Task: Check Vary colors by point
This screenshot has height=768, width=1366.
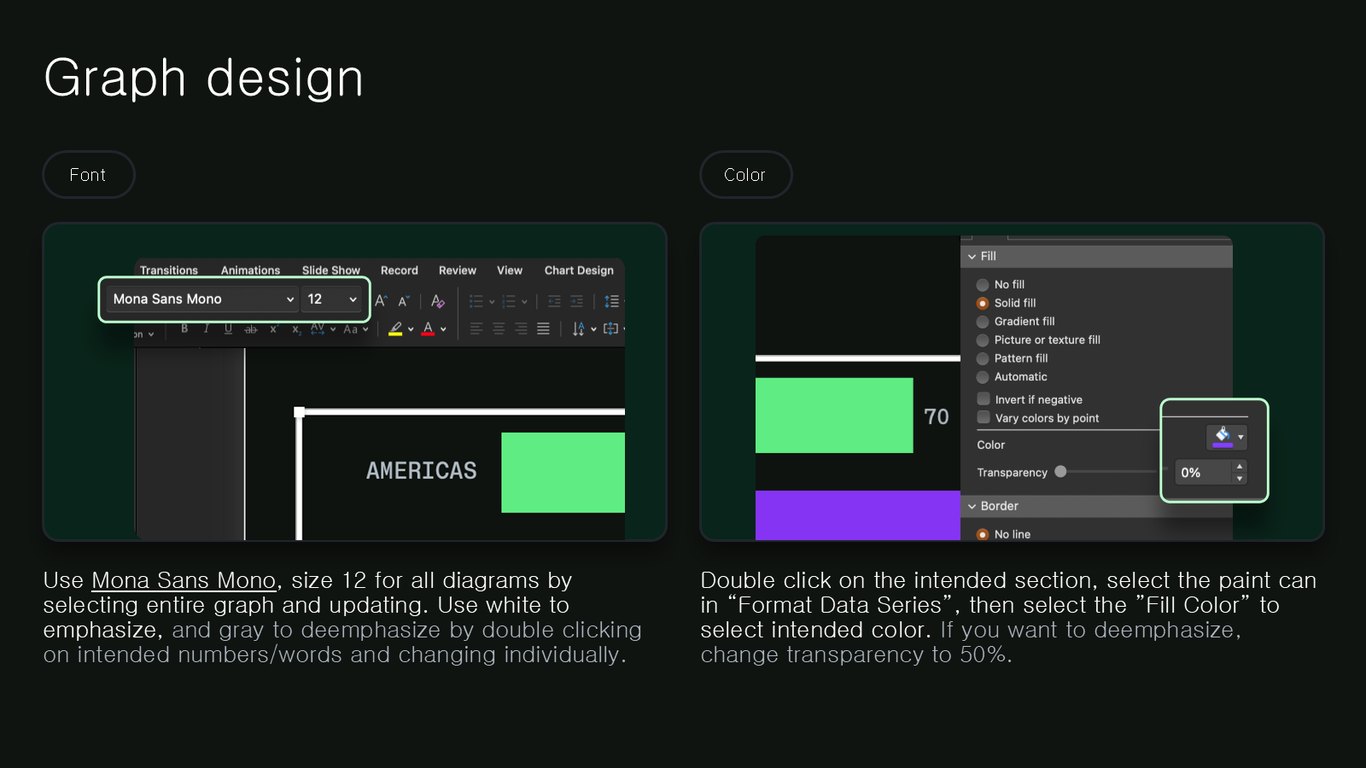Action: [983, 418]
